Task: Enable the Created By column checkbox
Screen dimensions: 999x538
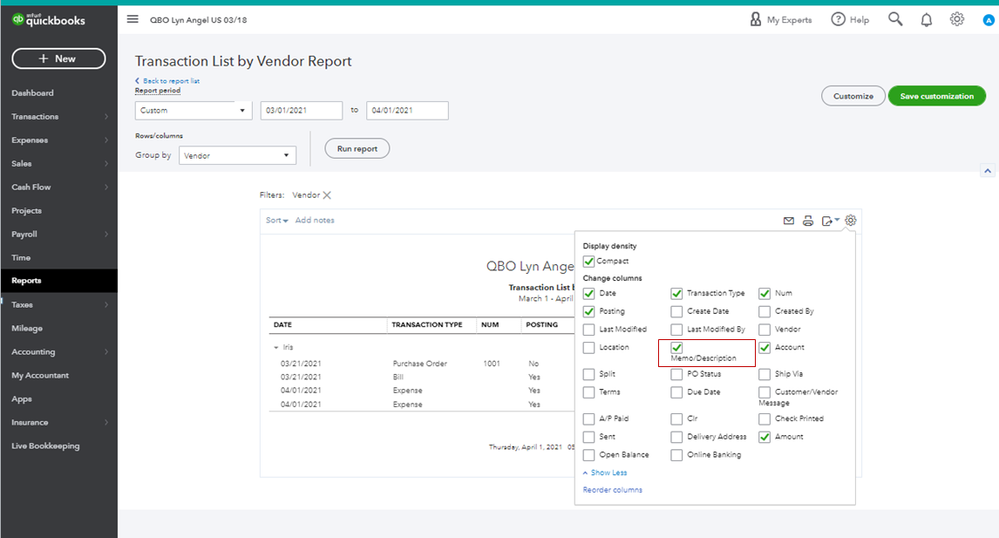Action: pos(765,311)
